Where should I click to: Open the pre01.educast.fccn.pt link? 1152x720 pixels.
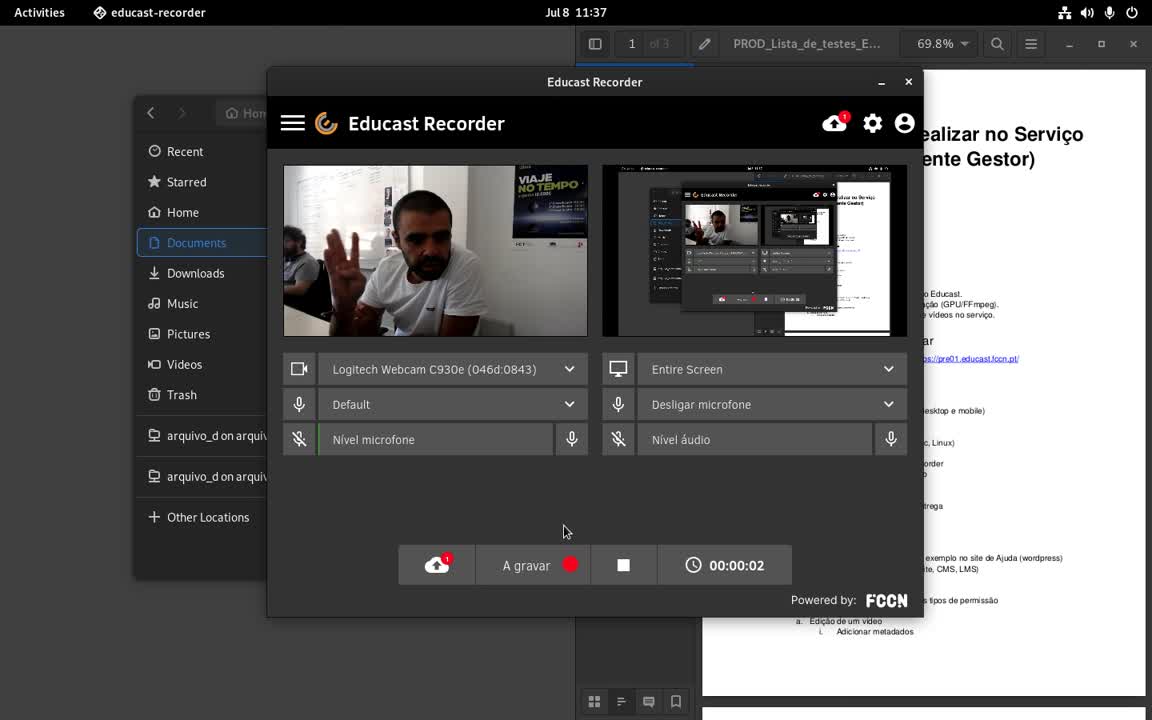(971, 359)
